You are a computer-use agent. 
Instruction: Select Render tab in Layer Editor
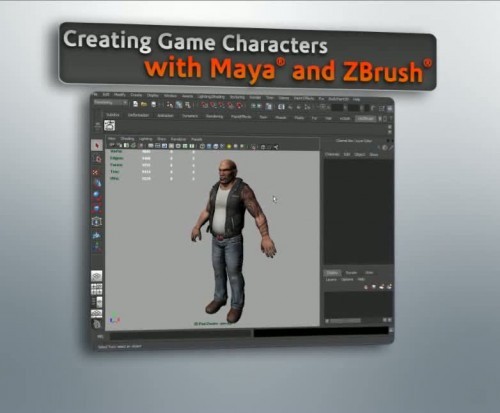351,273
